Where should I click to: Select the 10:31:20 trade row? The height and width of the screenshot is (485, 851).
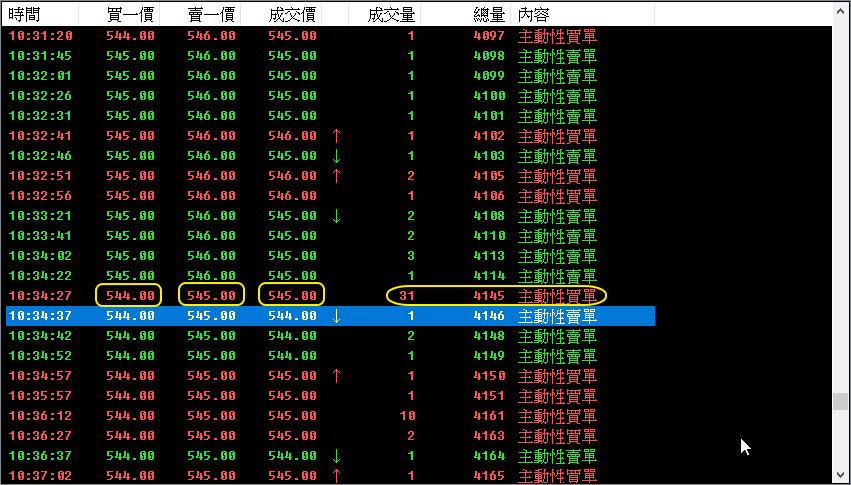click(330, 36)
